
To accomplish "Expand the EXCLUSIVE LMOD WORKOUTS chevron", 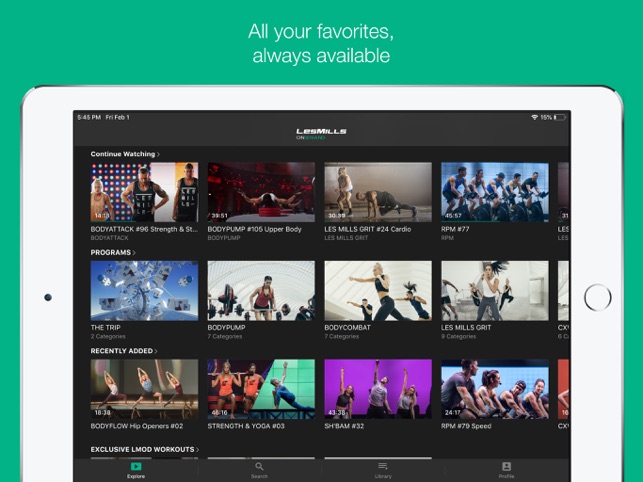I will (x=198, y=450).
